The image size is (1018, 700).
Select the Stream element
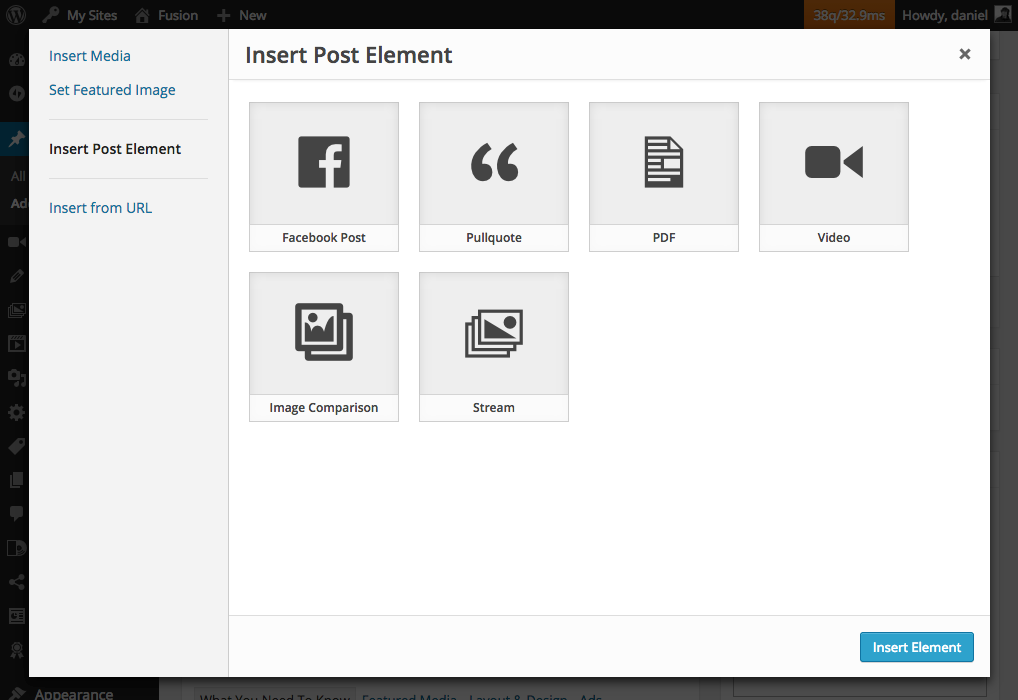click(493, 347)
